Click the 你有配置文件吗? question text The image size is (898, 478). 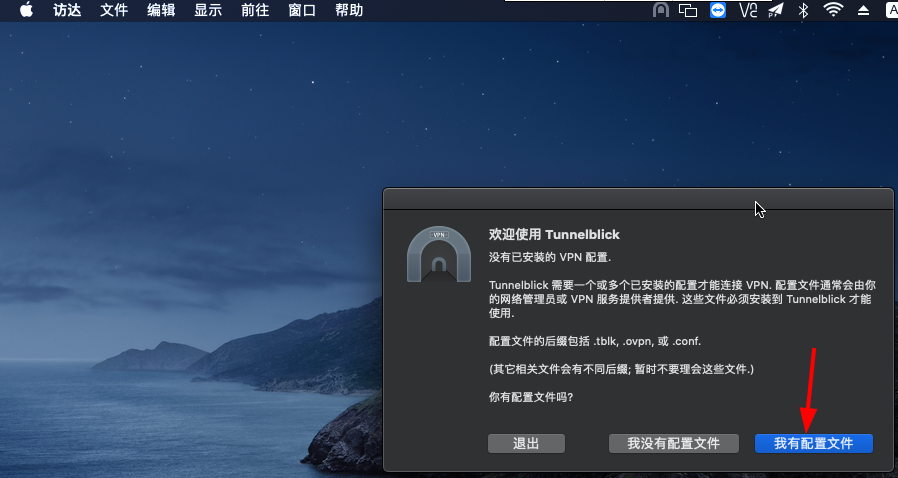[531, 397]
